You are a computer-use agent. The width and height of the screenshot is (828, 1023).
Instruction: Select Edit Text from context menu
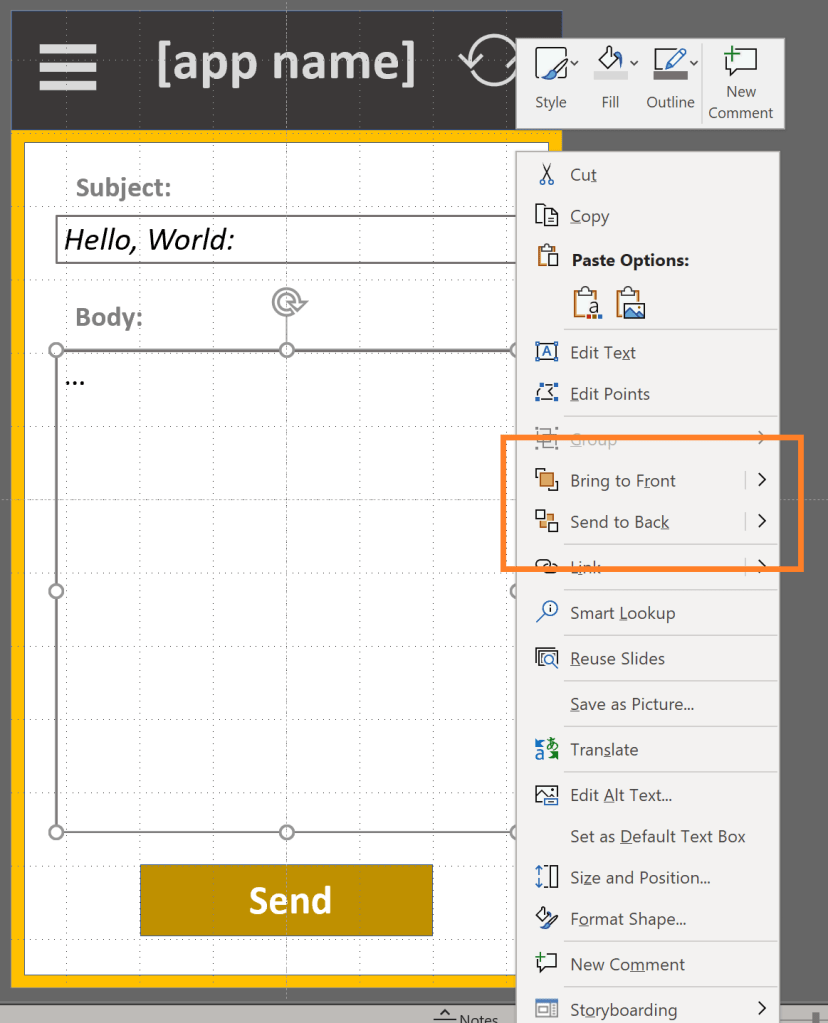click(x=603, y=352)
